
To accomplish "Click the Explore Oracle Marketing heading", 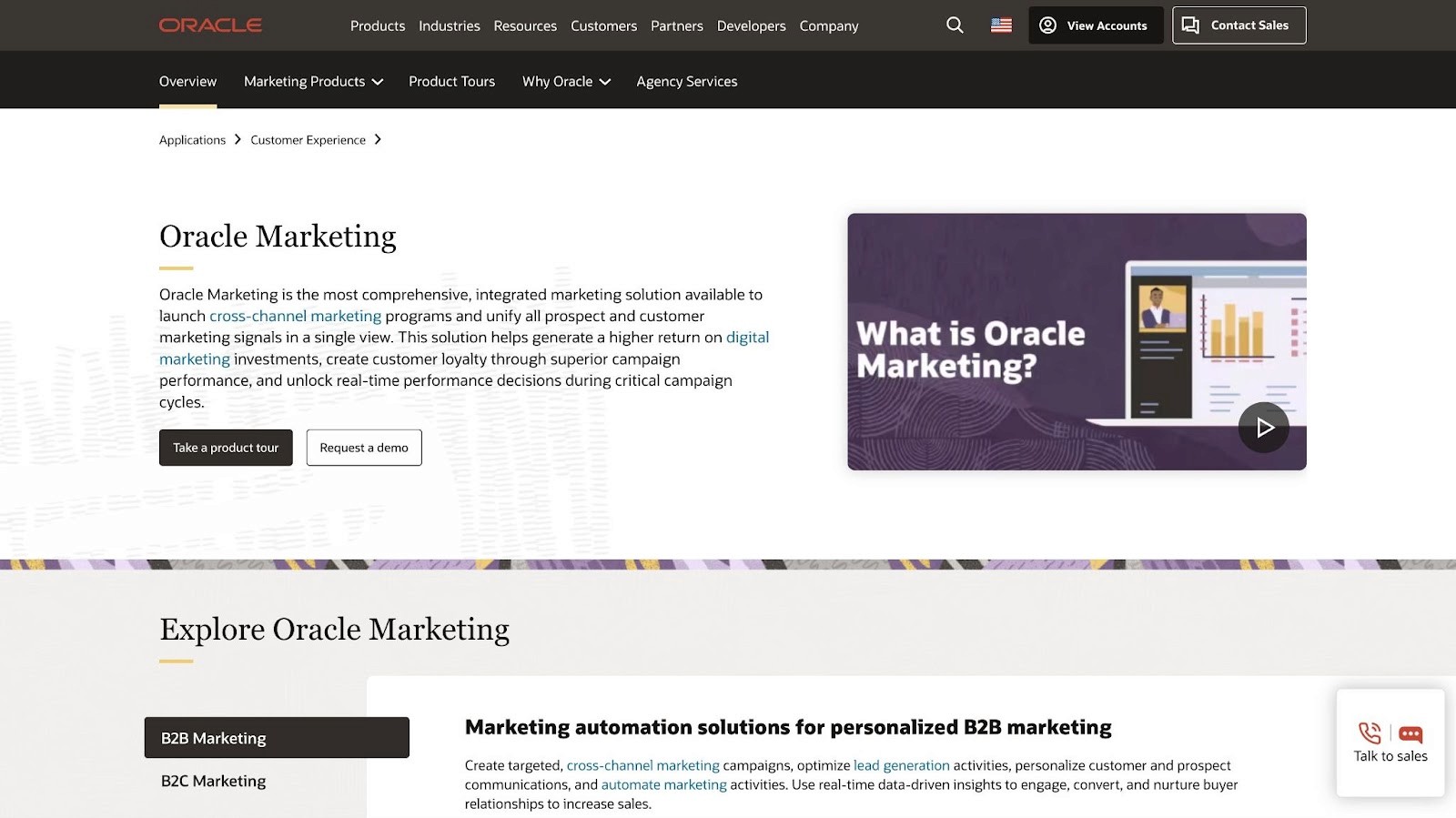I will click(x=334, y=630).
